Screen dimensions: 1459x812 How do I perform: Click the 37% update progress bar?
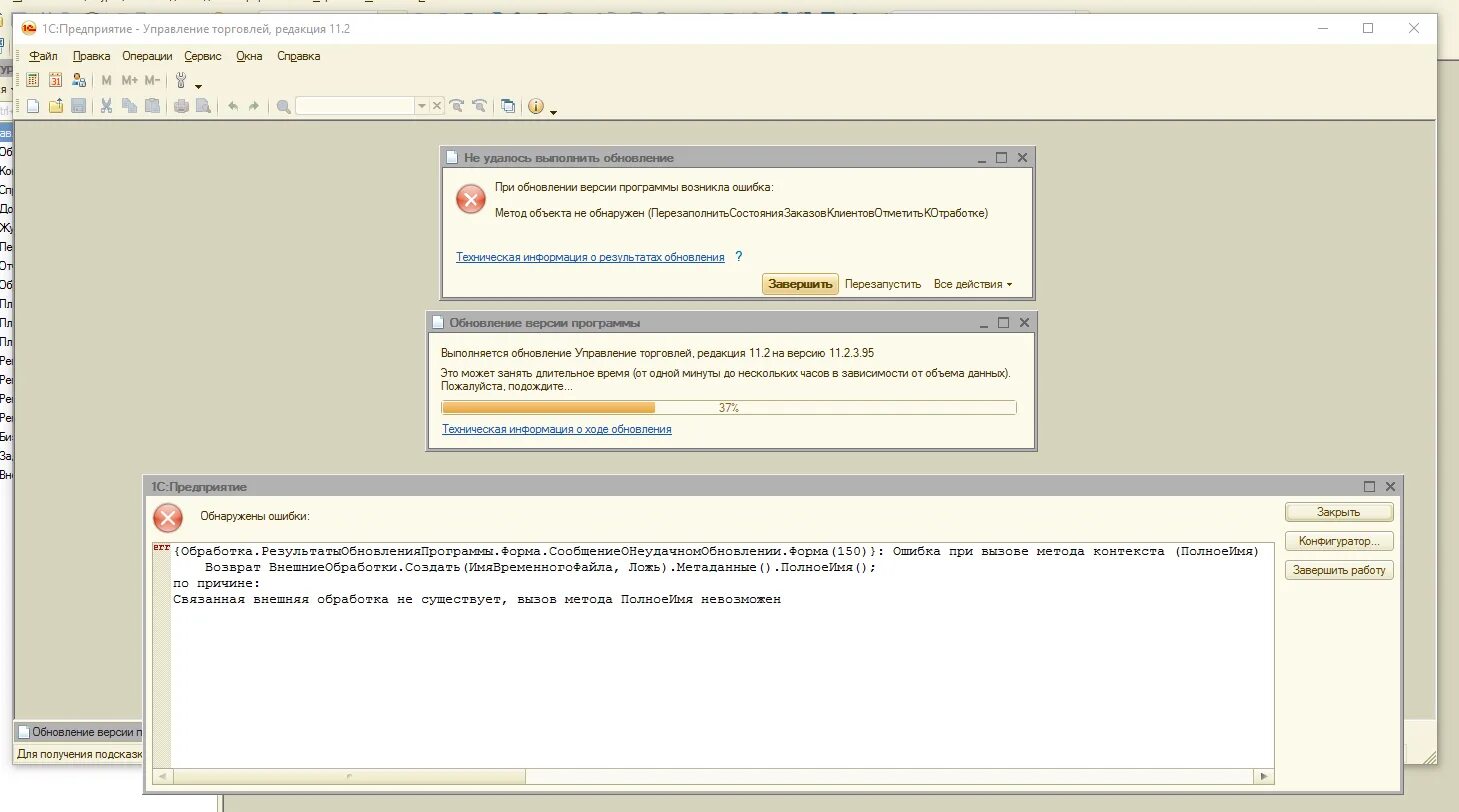click(729, 407)
